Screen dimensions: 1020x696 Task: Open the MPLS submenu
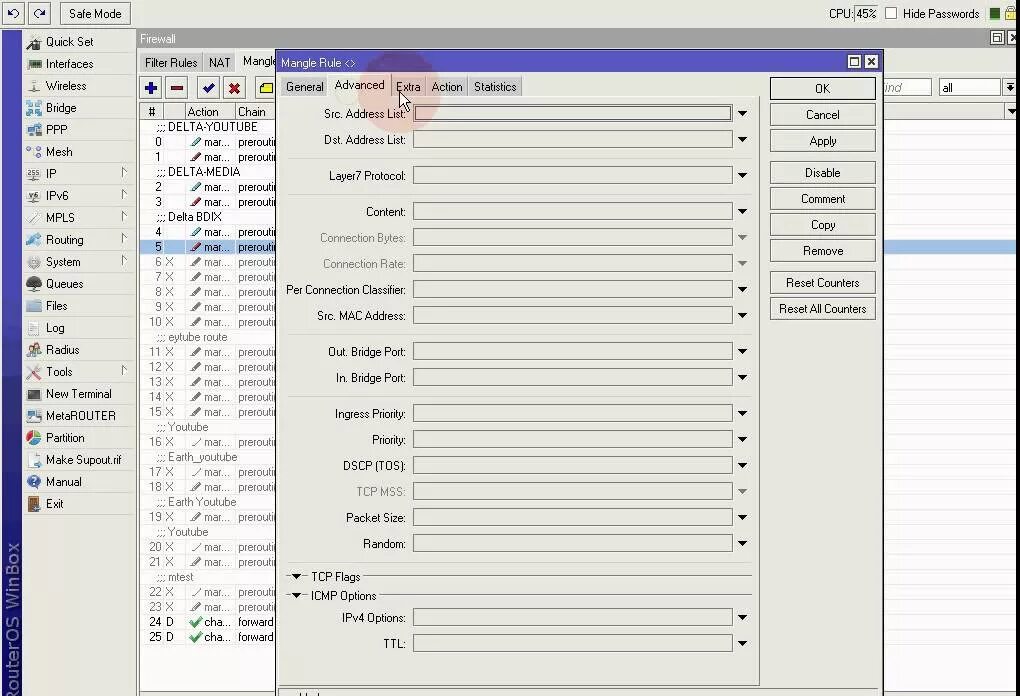coord(60,218)
